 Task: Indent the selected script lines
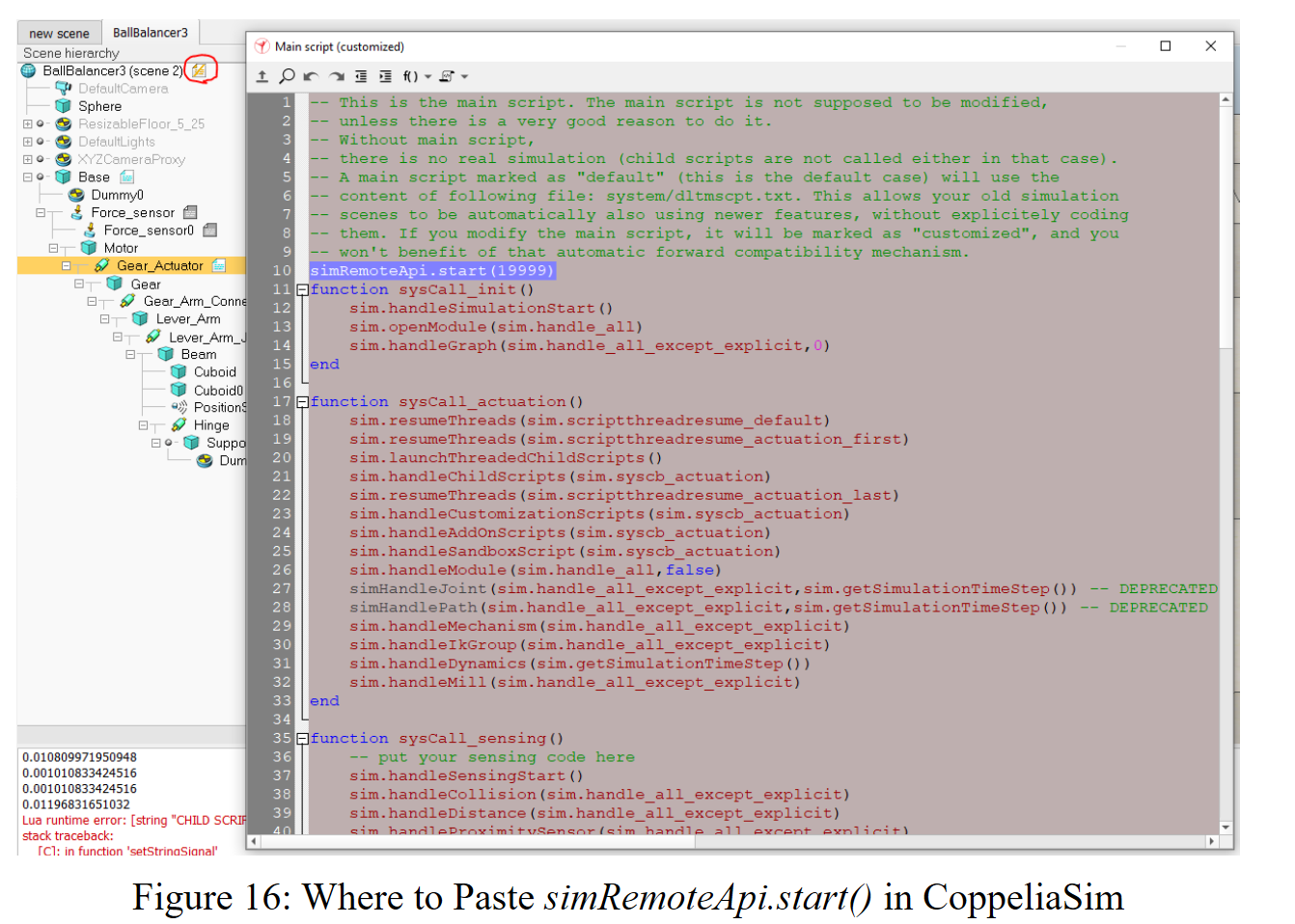(385, 76)
